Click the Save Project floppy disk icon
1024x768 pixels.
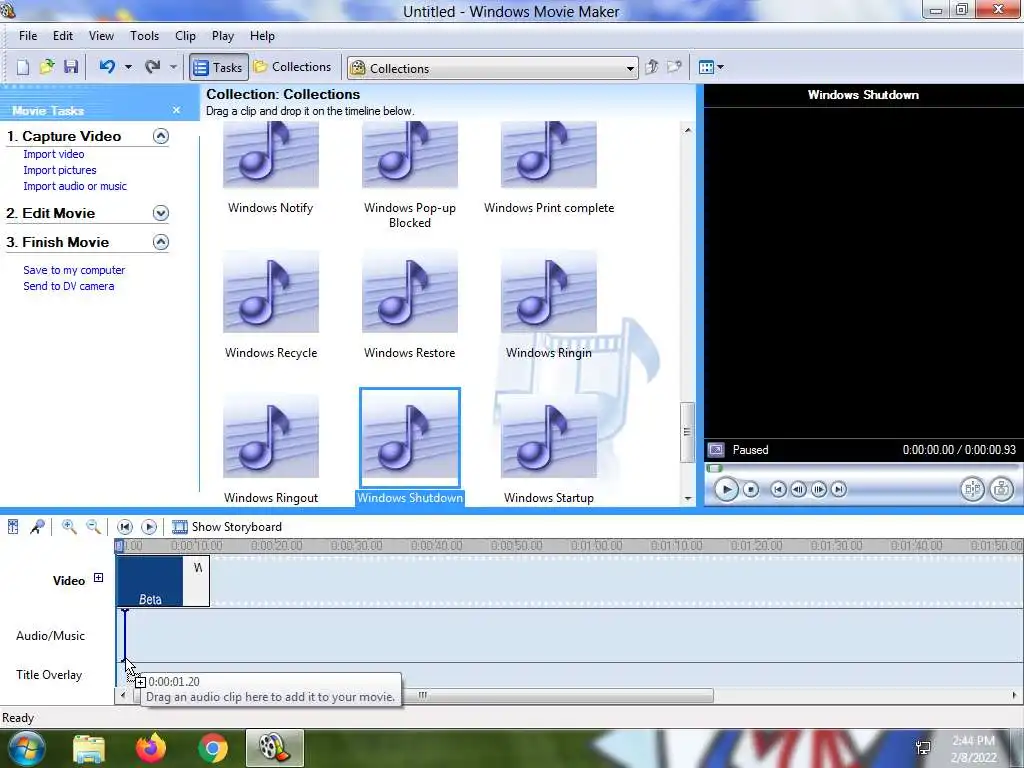tap(71, 67)
